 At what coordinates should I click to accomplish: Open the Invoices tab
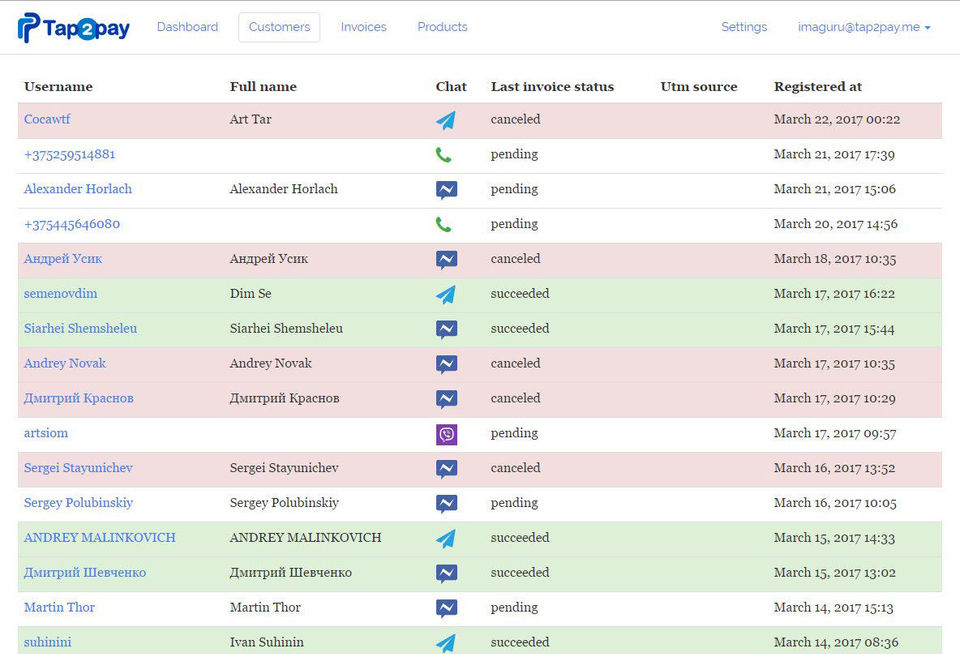[x=363, y=27]
